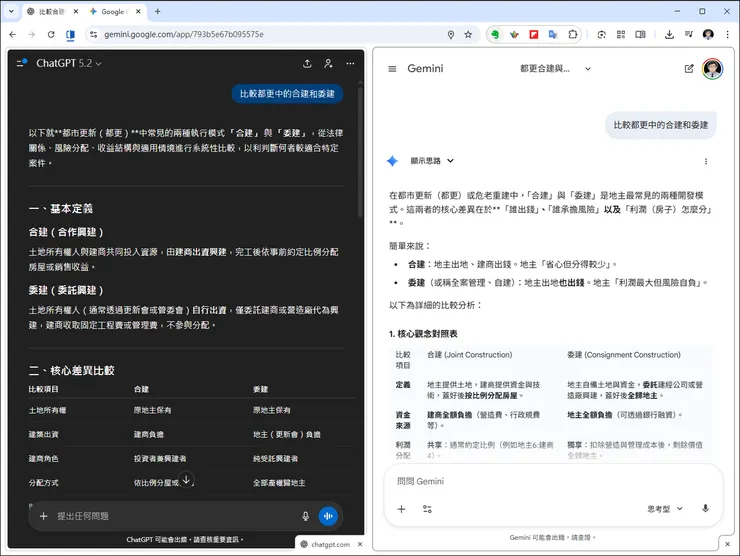Click the blue side-panel extension icon

pos(70,35)
